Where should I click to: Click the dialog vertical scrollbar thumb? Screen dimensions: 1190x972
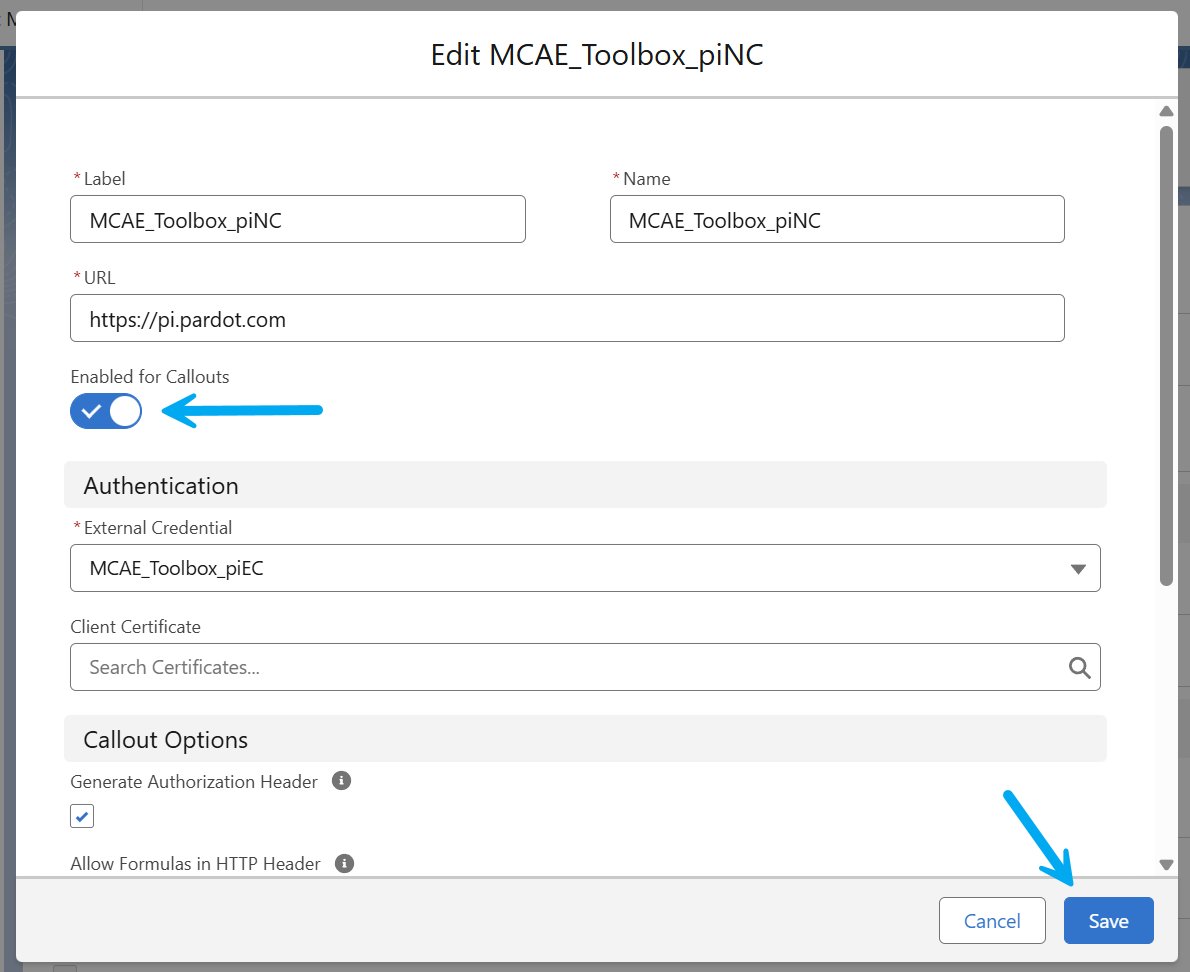1166,356
